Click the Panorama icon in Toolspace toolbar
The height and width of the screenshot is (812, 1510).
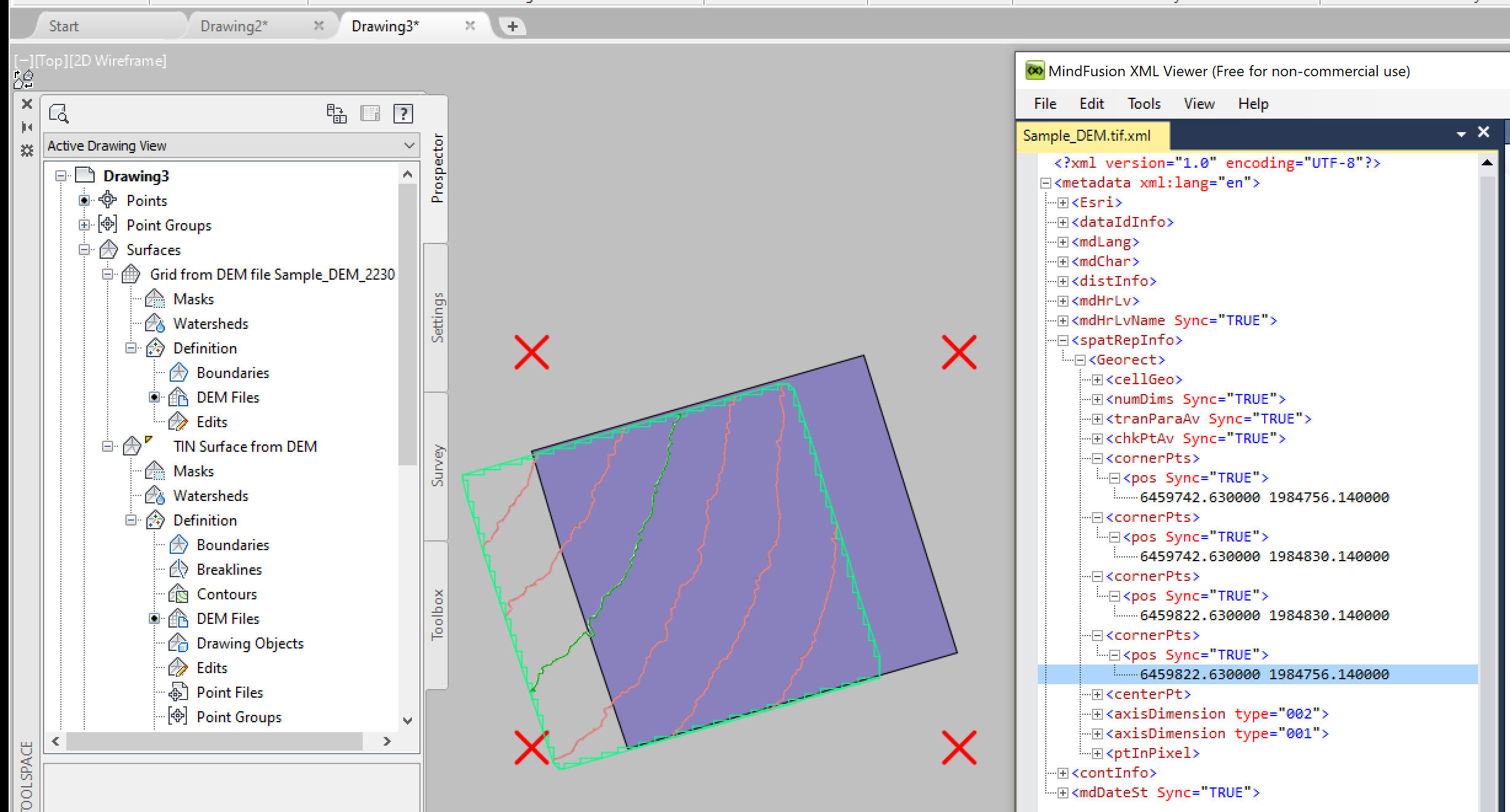pyautogui.click(x=336, y=113)
